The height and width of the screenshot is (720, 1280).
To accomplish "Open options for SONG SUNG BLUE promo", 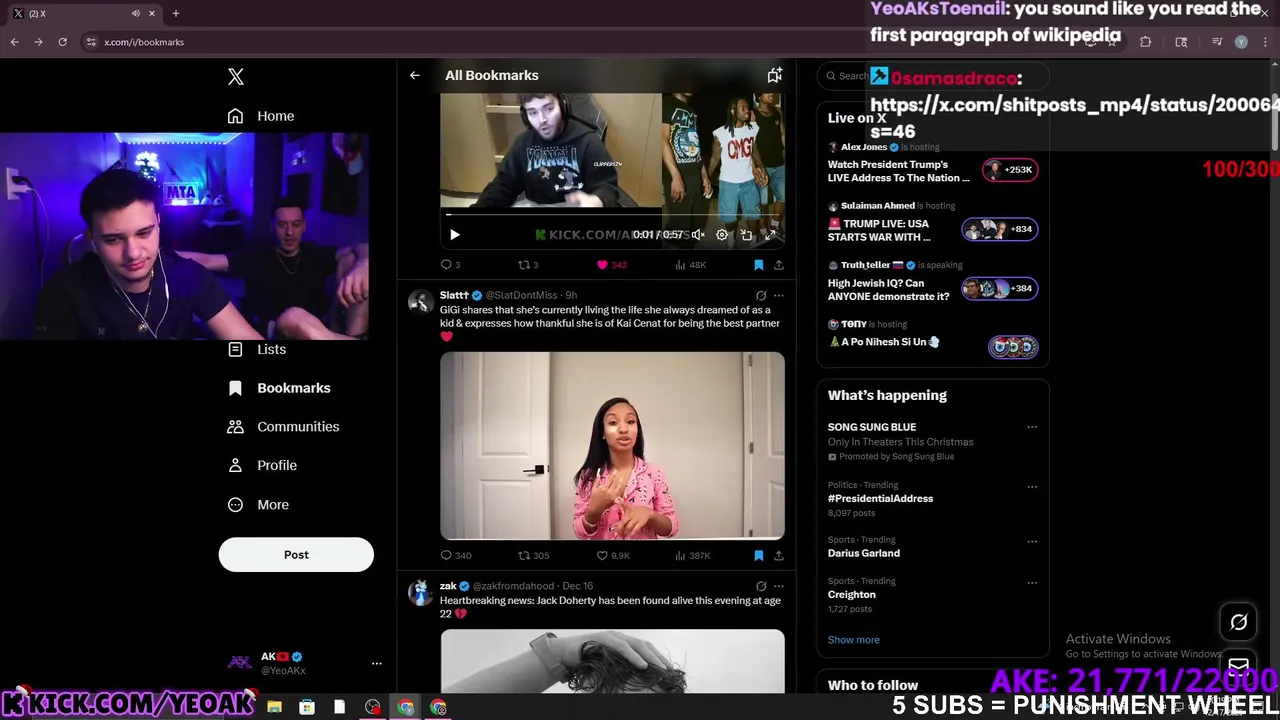I will click(x=1032, y=427).
